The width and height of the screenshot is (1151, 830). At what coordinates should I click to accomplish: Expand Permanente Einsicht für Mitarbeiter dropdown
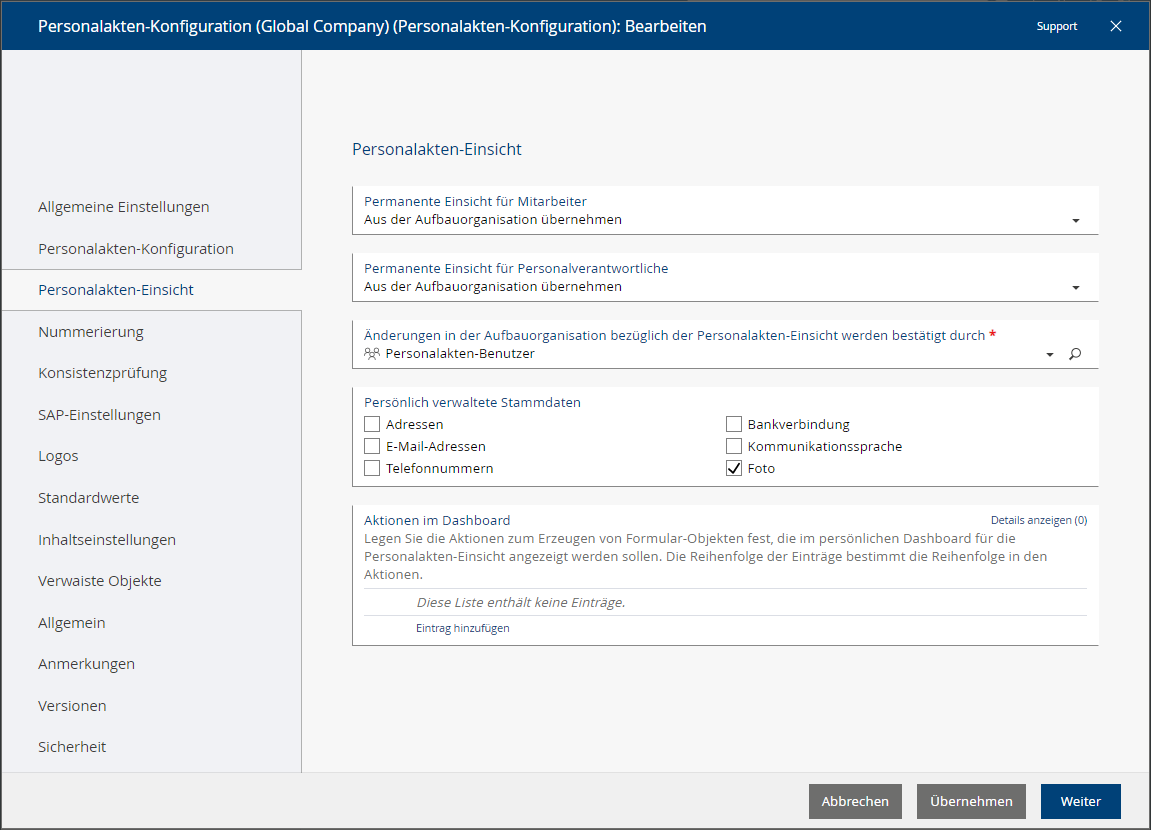pos(1075,220)
